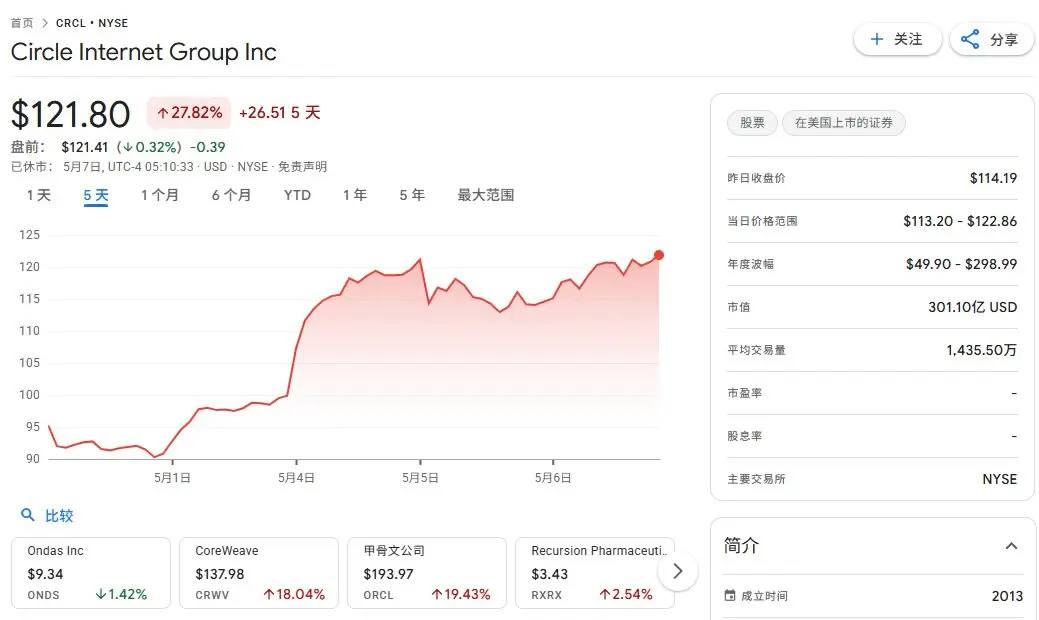This screenshot has width=1039, height=620.
Task: Click the 5月6日 axis label
Action: 553,478
